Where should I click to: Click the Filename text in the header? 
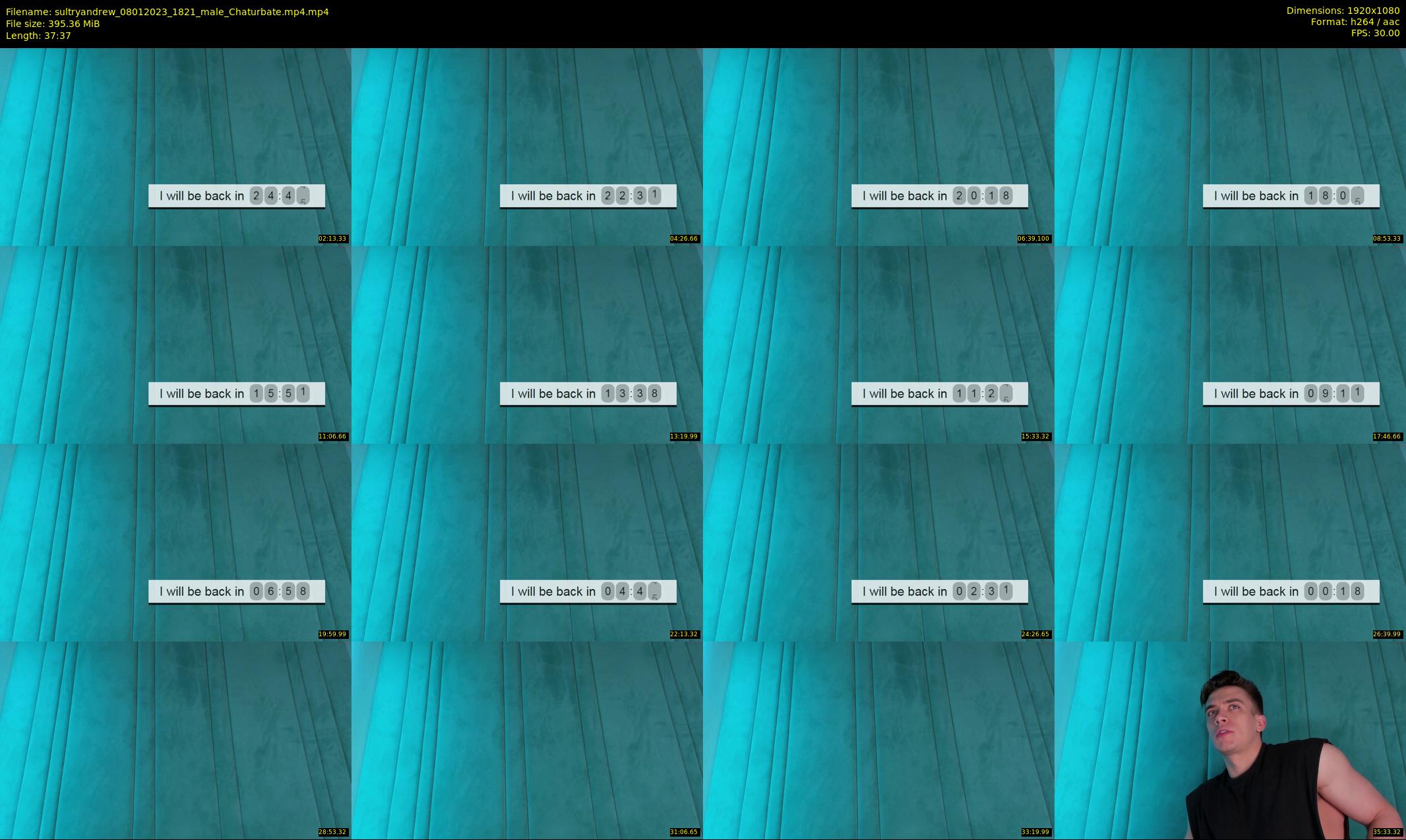click(168, 12)
